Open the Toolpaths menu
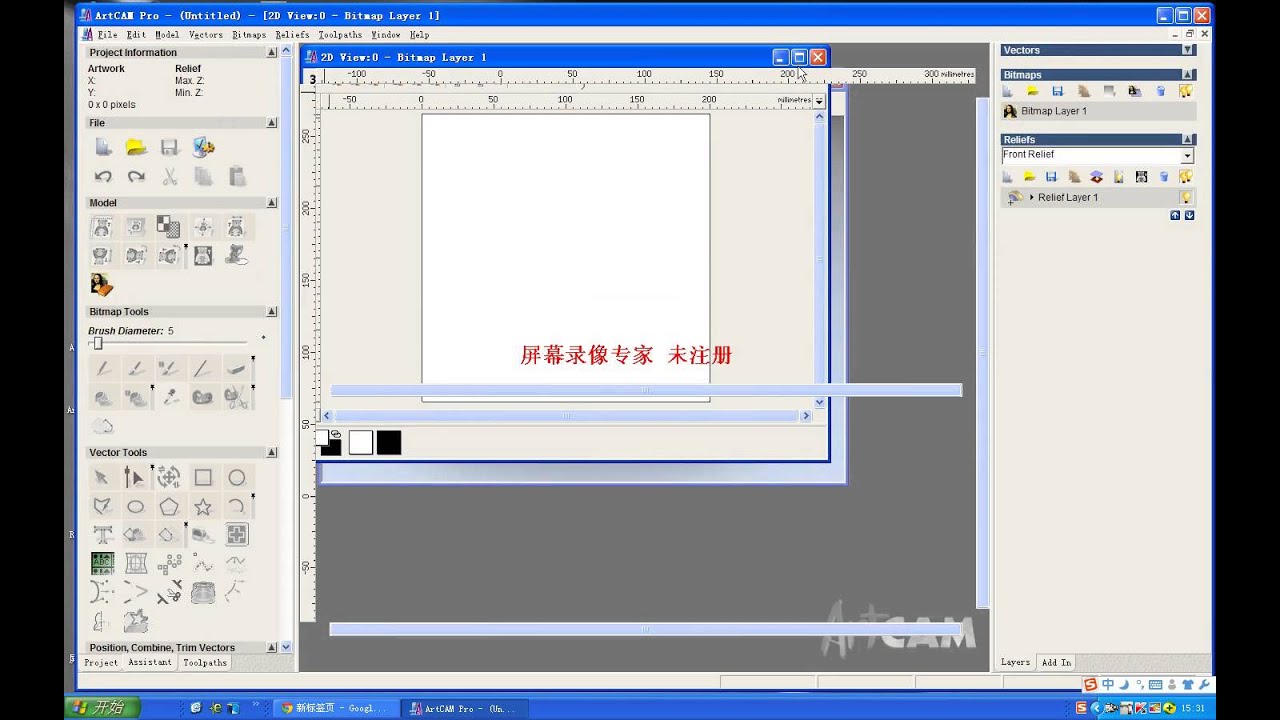The width and height of the screenshot is (1280, 720). pyautogui.click(x=340, y=35)
